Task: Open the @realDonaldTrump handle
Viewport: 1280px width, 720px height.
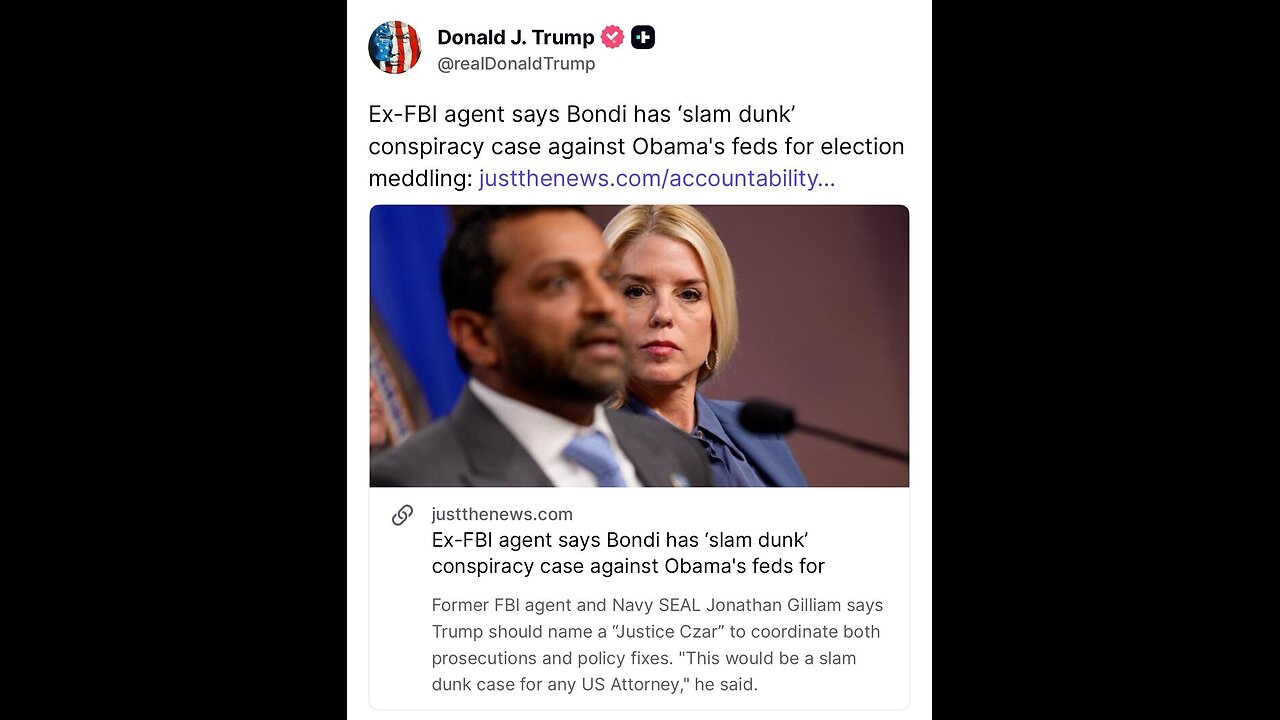Action: point(516,64)
